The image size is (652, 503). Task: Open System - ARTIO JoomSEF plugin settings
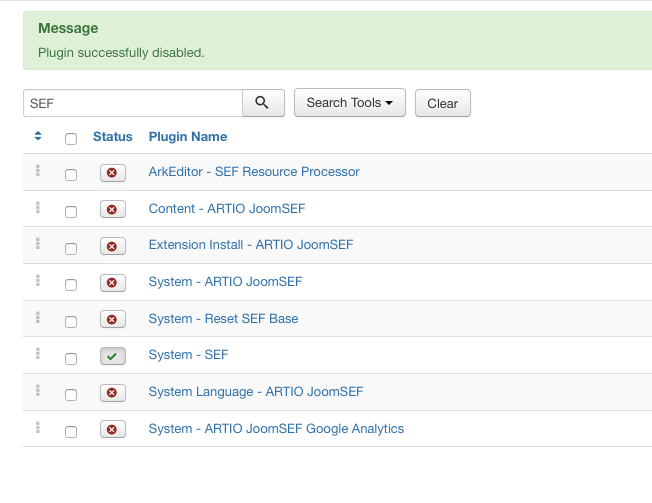pyautogui.click(x=225, y=281)
